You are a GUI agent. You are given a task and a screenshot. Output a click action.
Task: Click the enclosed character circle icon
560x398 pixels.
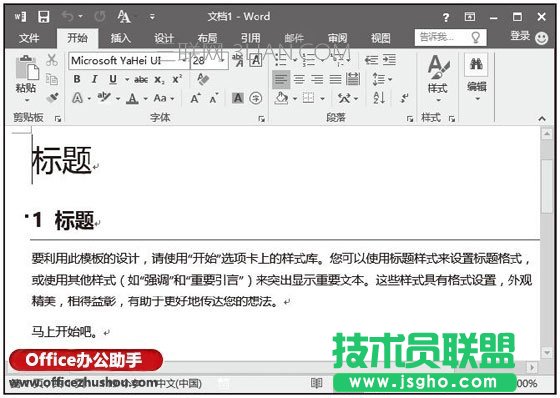256,98
